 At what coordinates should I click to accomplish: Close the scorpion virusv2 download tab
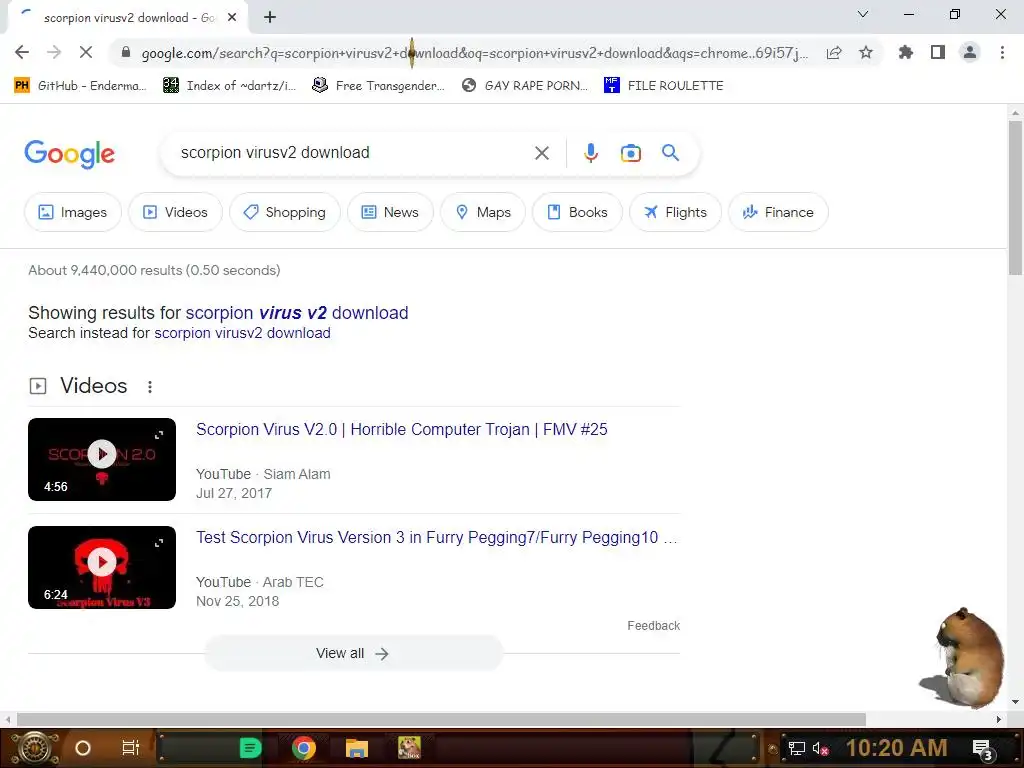pyautogui.click(x=232, y=18)
